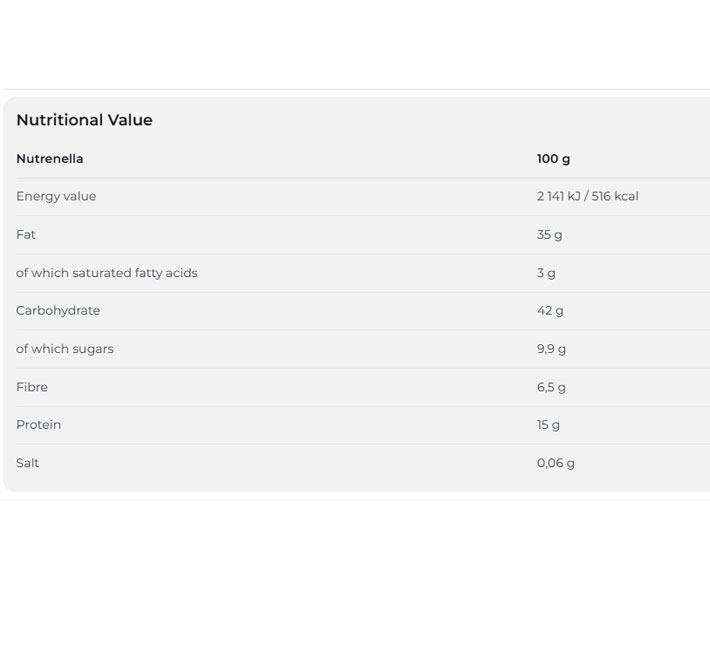Viewport: 710px width, 650px height.
Task: Click the 15 g protein value
Action: 548,425
